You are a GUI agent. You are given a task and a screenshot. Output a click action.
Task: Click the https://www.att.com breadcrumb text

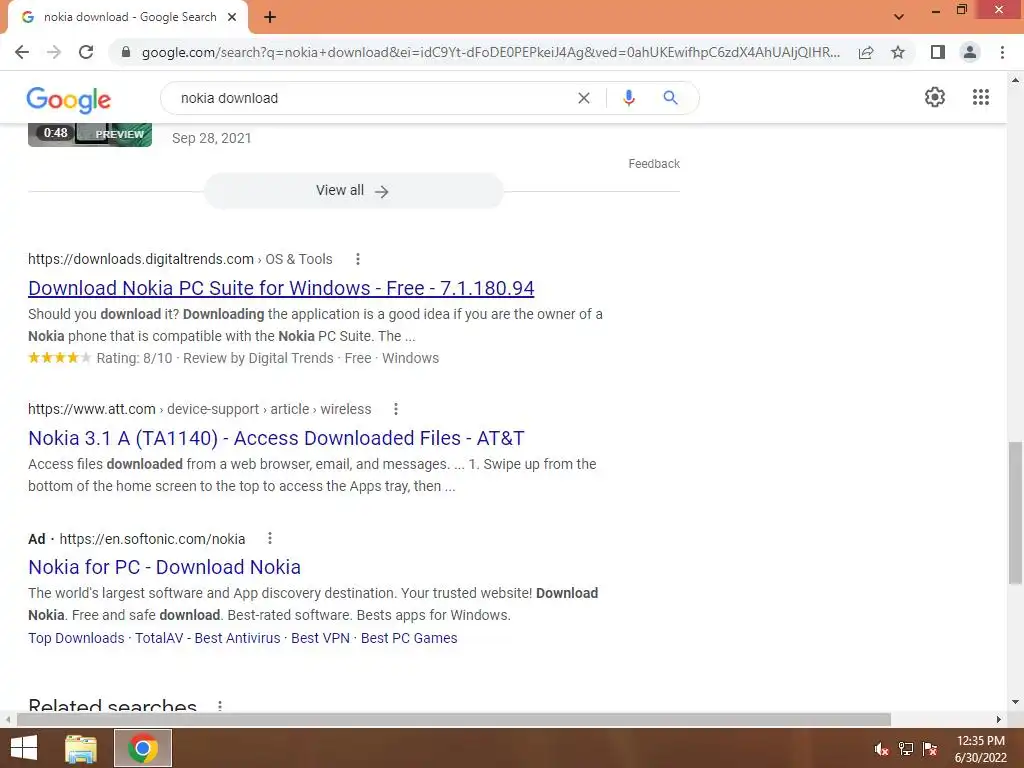[91, 409]
